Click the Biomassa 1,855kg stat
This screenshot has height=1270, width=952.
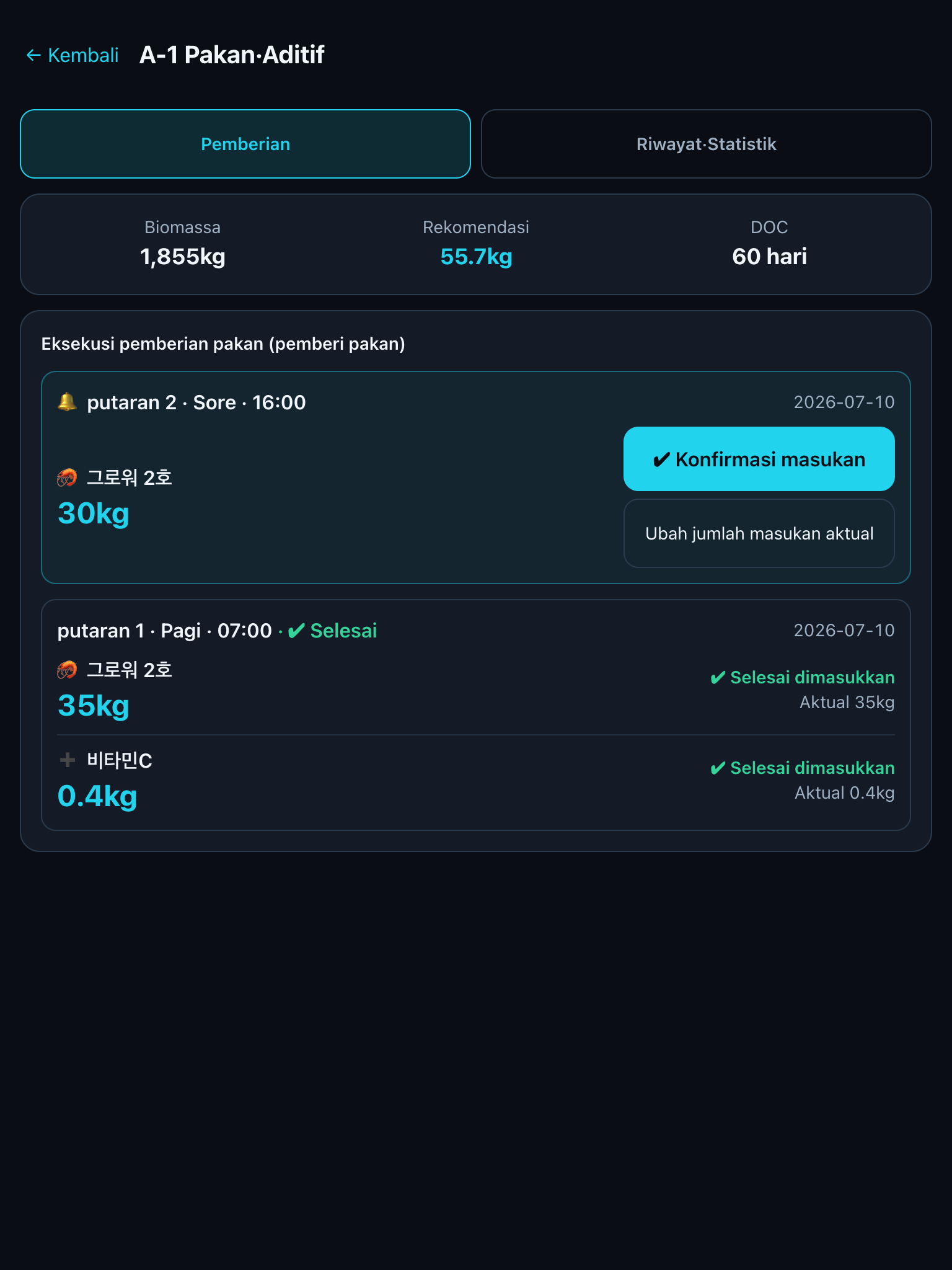click(183, 244)
